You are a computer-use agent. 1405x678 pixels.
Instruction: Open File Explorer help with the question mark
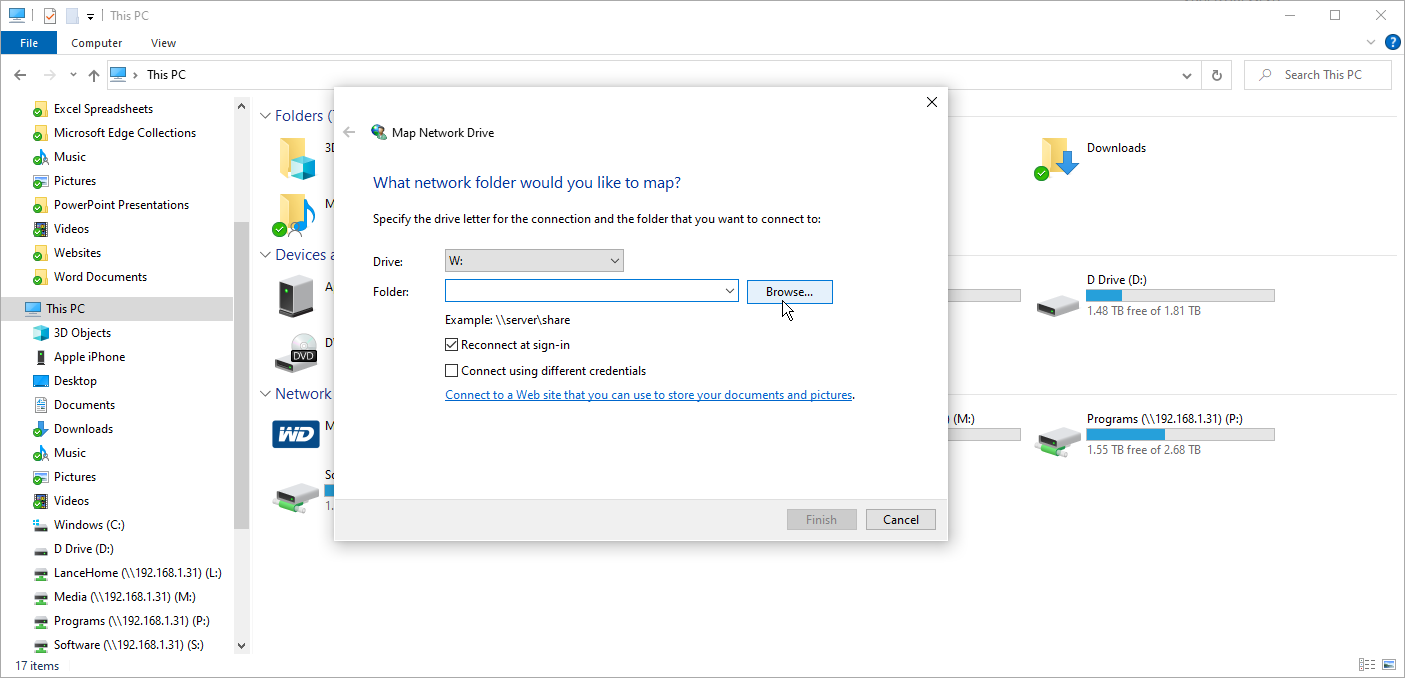pos(1393,42)
